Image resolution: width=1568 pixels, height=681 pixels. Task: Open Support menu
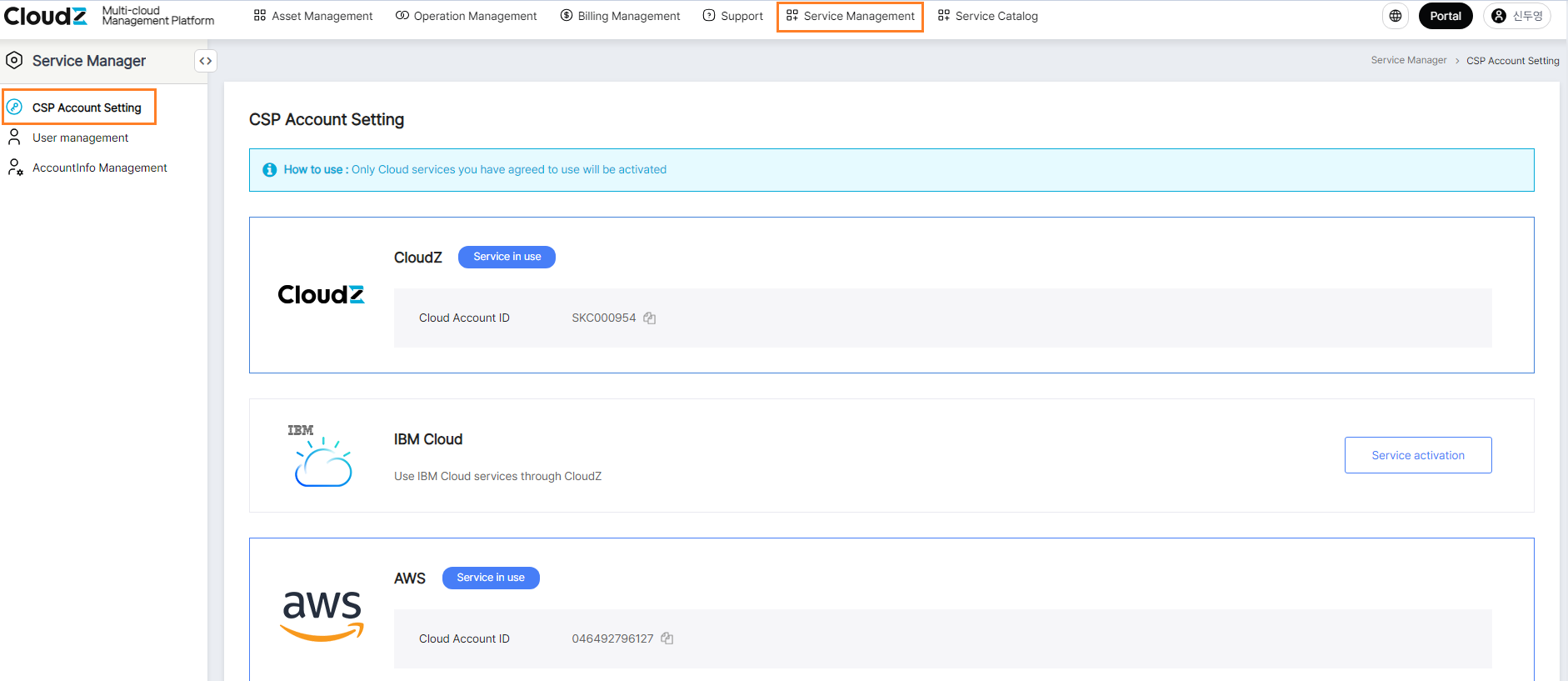[733, 16]
